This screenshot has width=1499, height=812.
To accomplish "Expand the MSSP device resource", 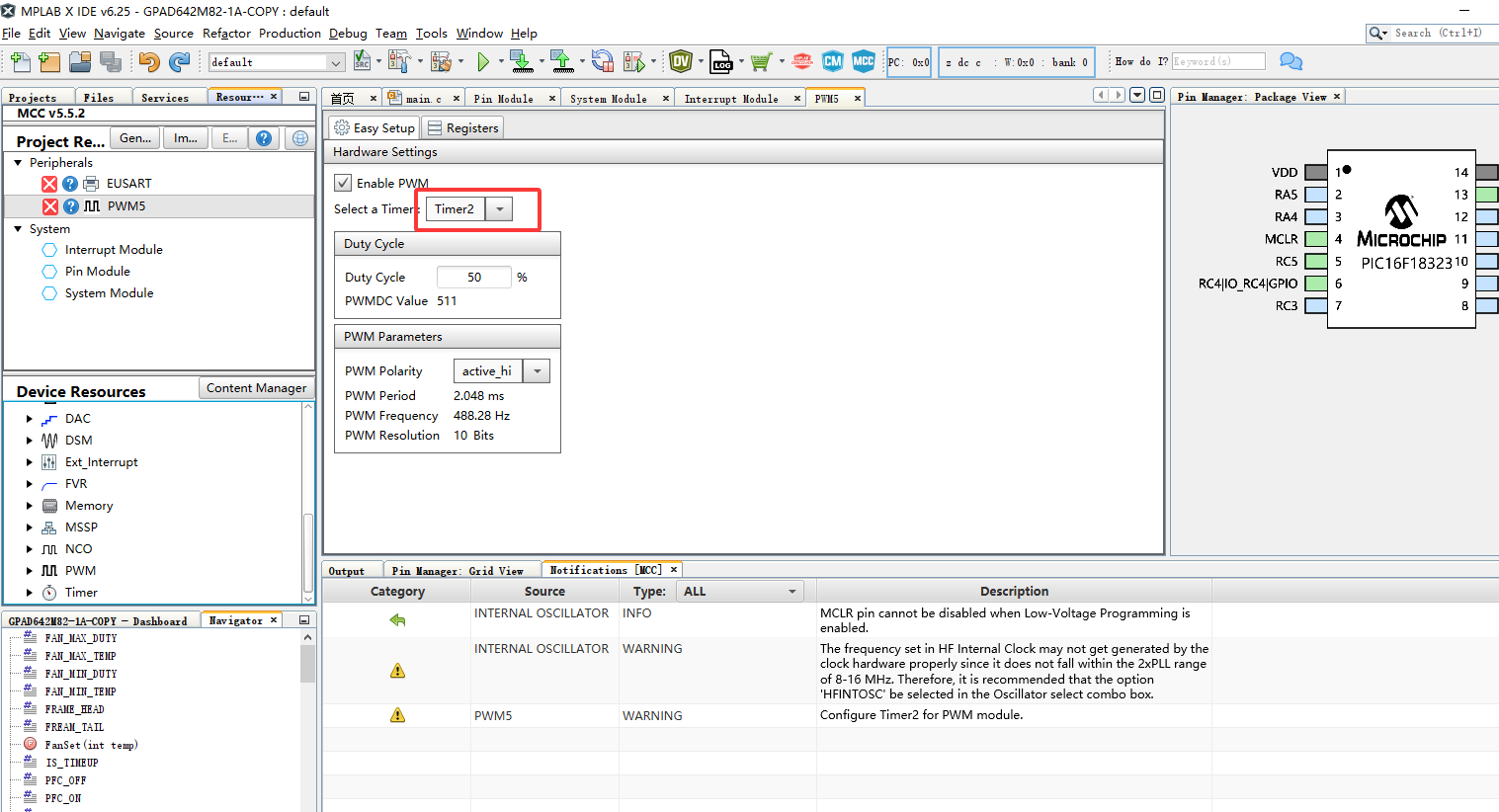I will pyautogui.click(x=30, y=528).
